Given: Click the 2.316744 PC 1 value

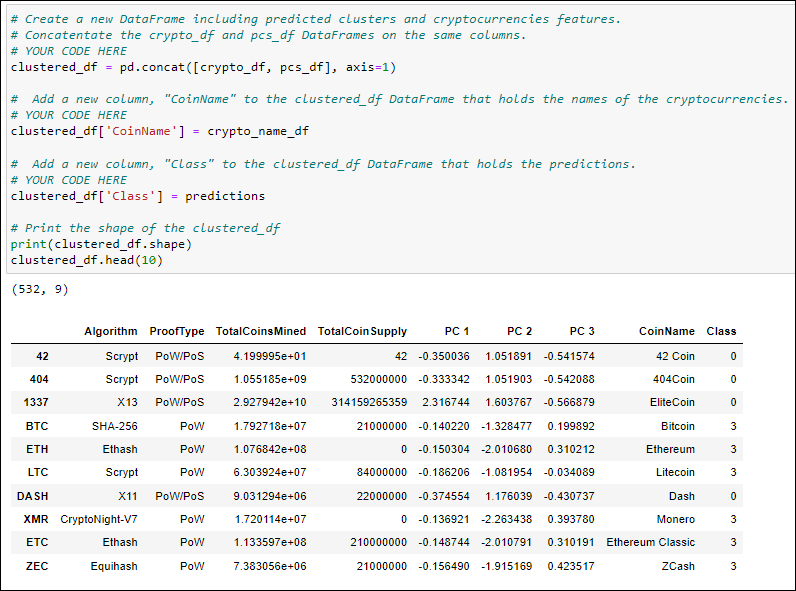Looking at the screenshot, I should point(446,402).
